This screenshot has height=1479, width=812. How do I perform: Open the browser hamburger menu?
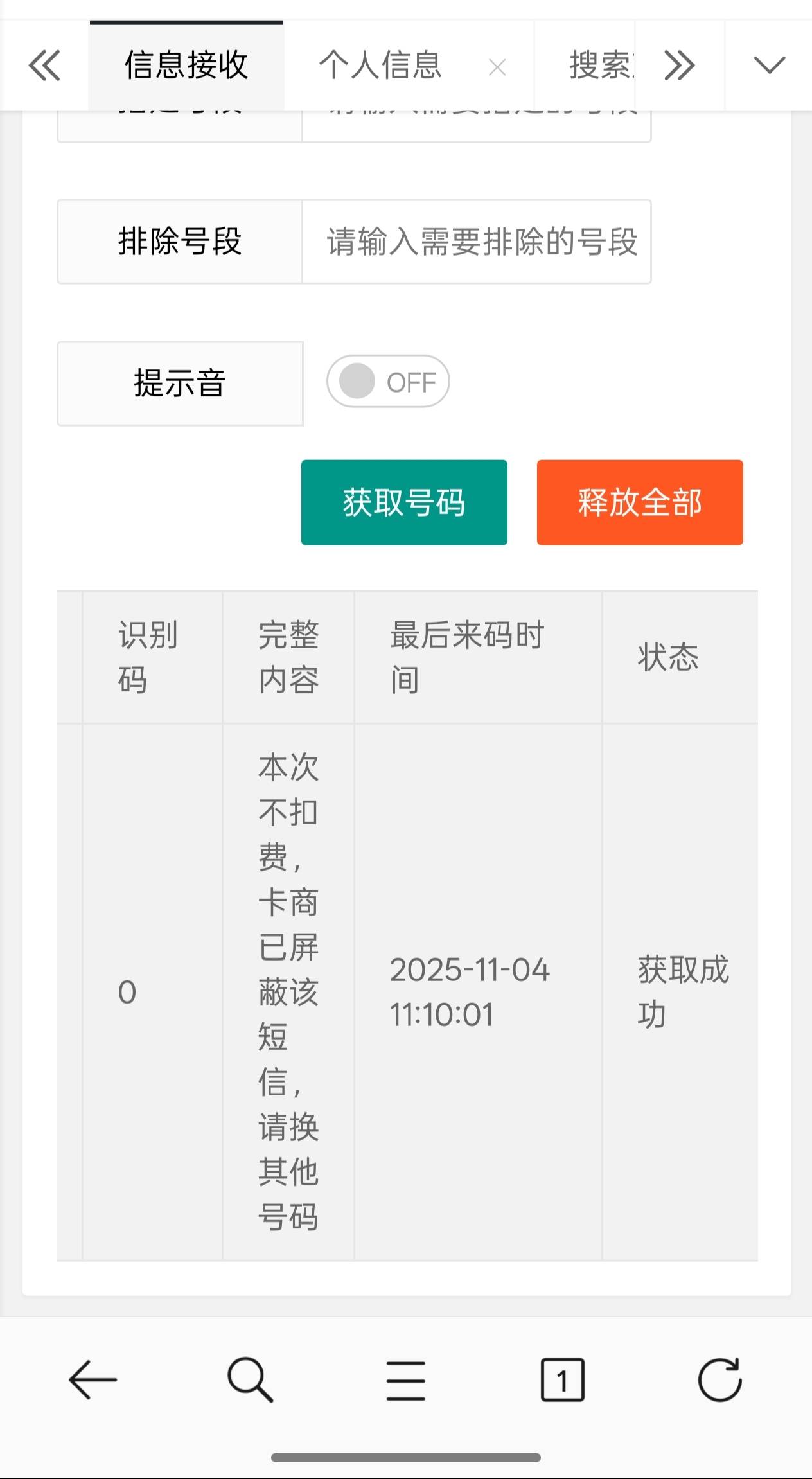pos(406,1379)
